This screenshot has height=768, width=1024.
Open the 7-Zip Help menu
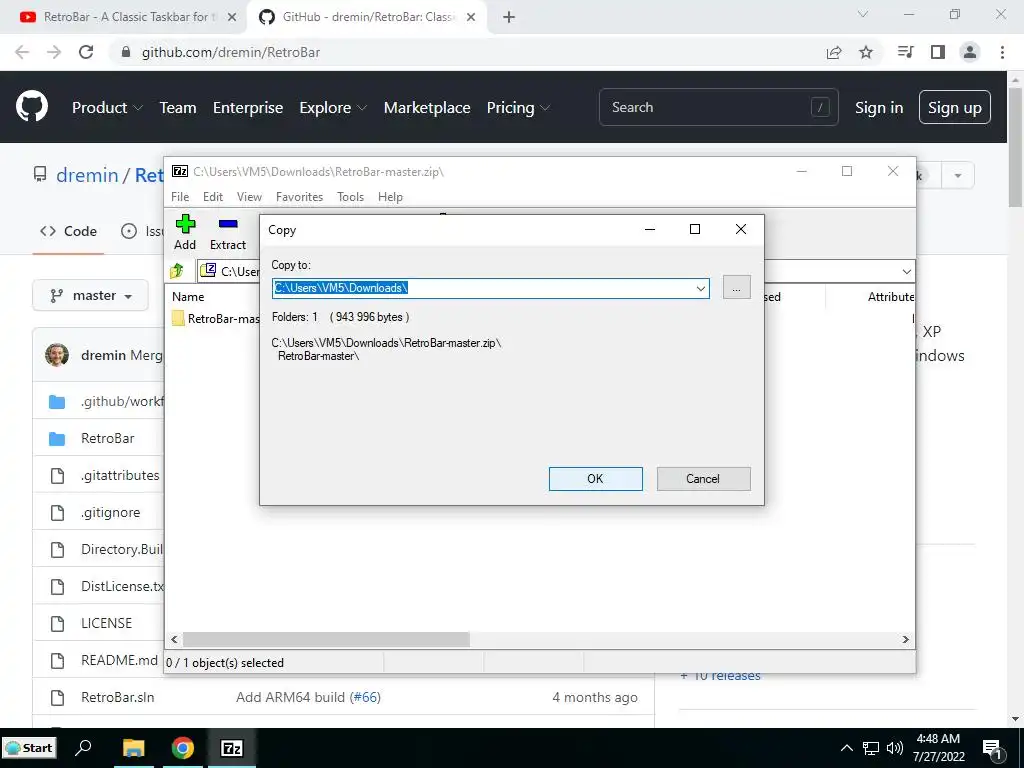(391, 197)
